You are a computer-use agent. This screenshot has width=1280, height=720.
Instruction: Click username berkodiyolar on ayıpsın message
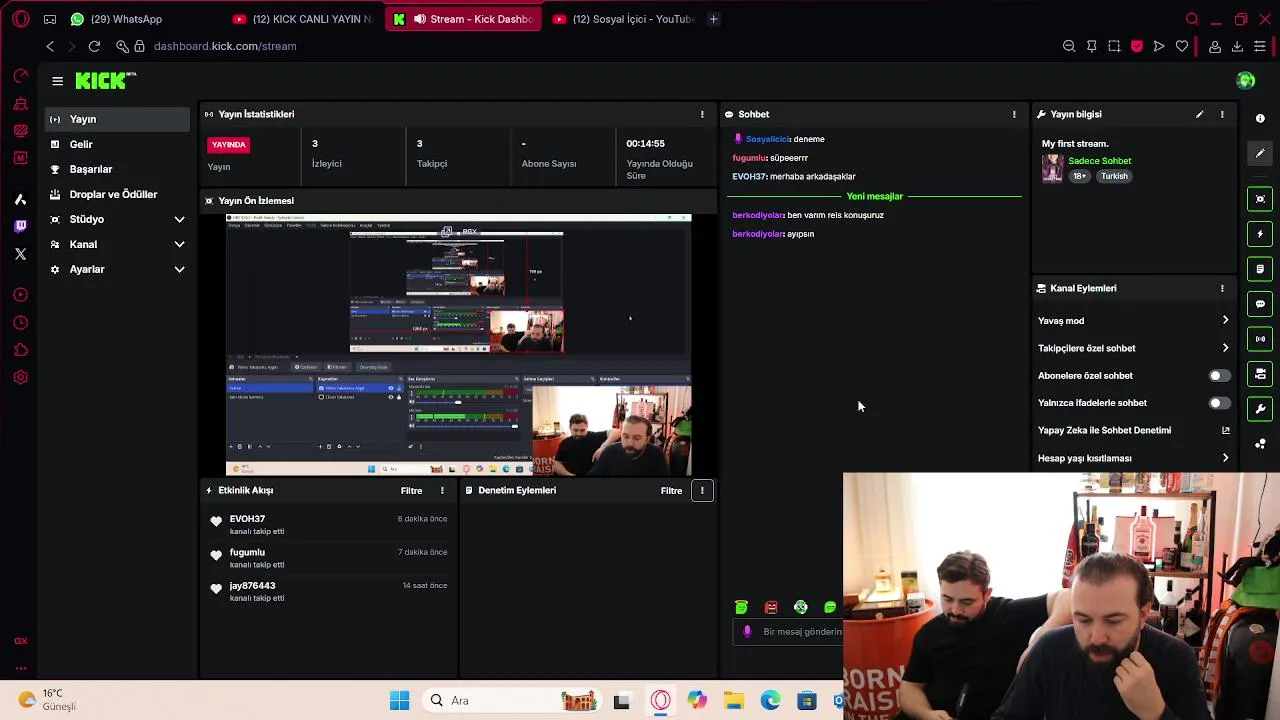click(757, 234)
